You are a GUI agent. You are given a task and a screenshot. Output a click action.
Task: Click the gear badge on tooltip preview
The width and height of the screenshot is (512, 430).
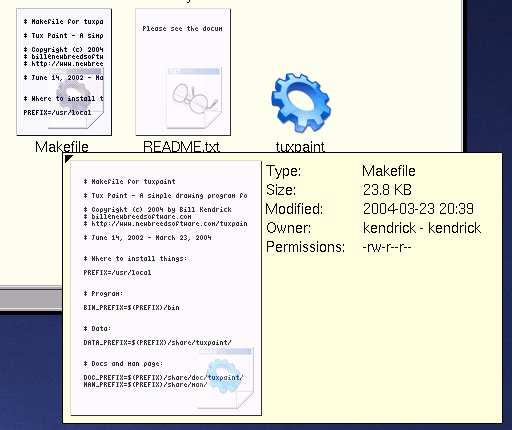[226, 378]
